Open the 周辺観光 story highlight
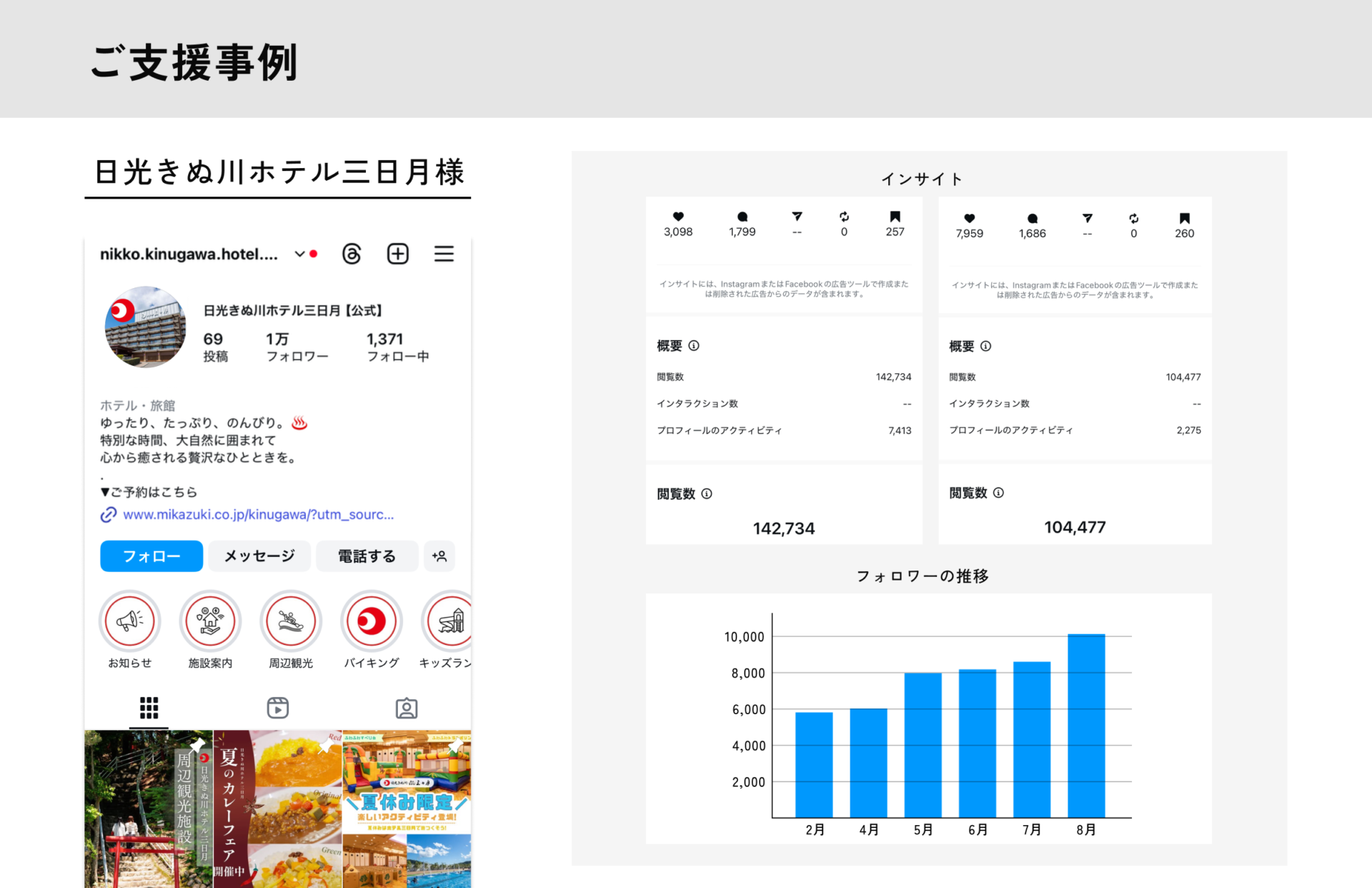 click(x=291, y=621)
